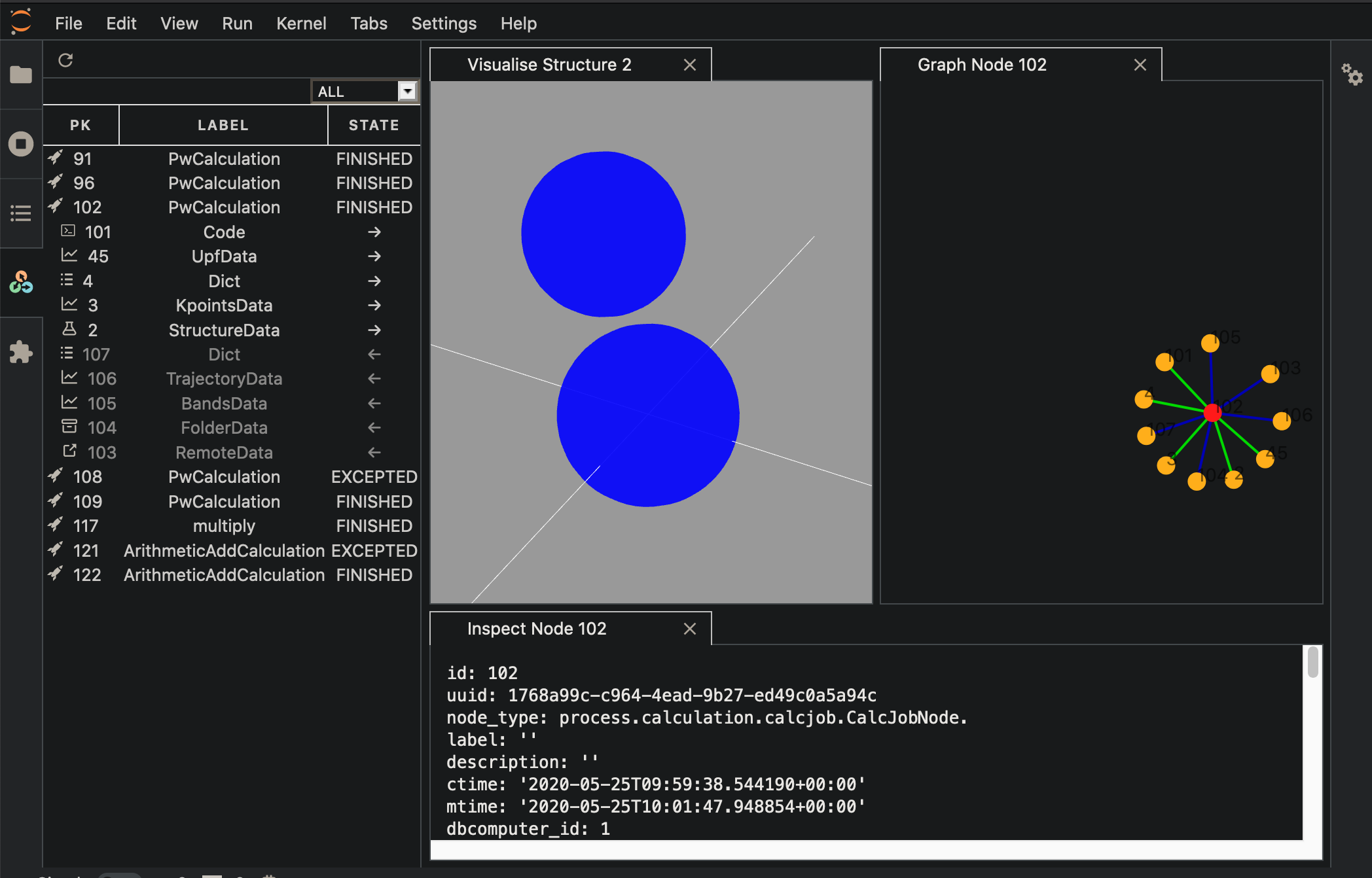
Task: Open the extension manager puzzle icon
Action: click(21, 352)
